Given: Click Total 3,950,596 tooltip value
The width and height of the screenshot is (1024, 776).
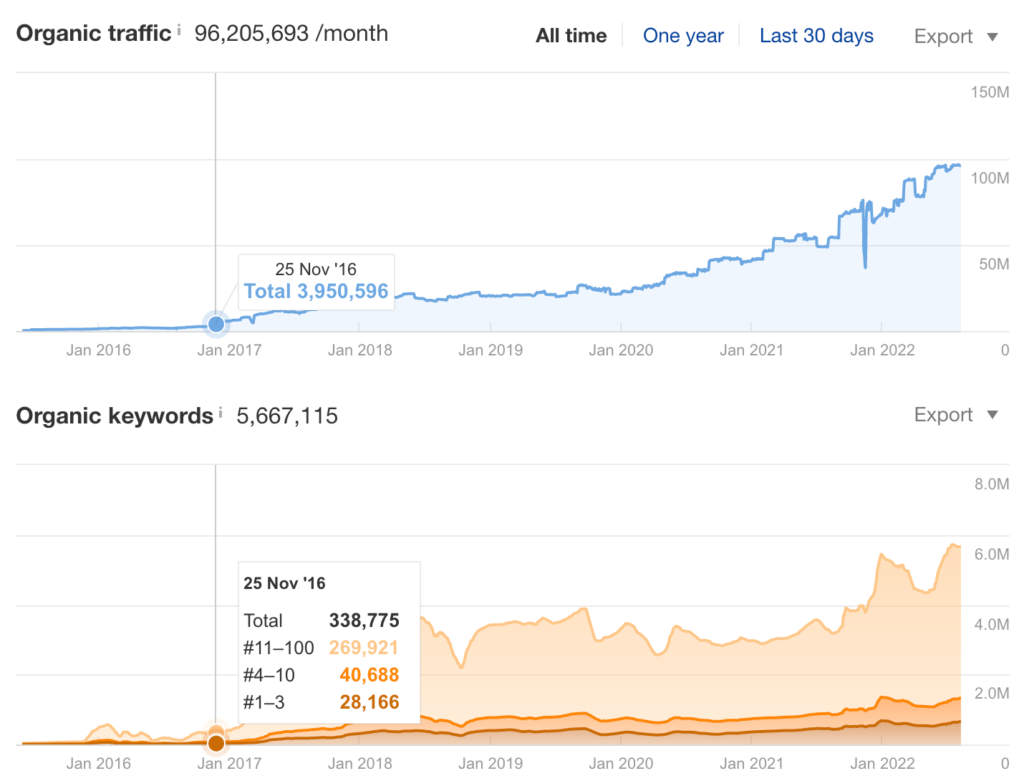Looking at the screenshot, I should coord(316,291).
